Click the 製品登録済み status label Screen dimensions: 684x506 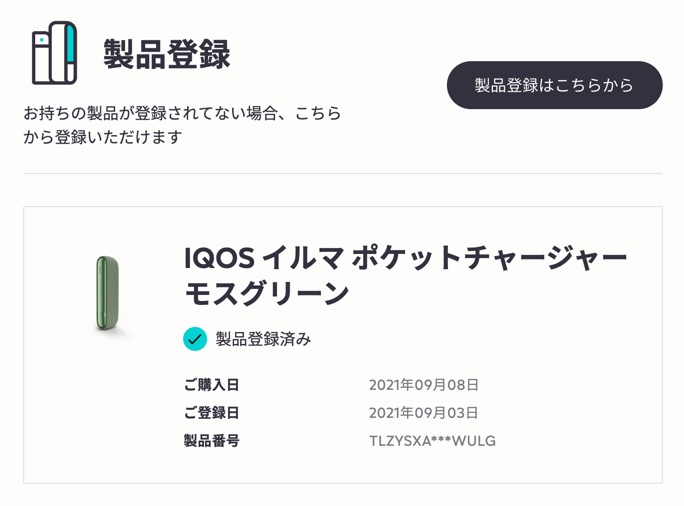point(263,339)
